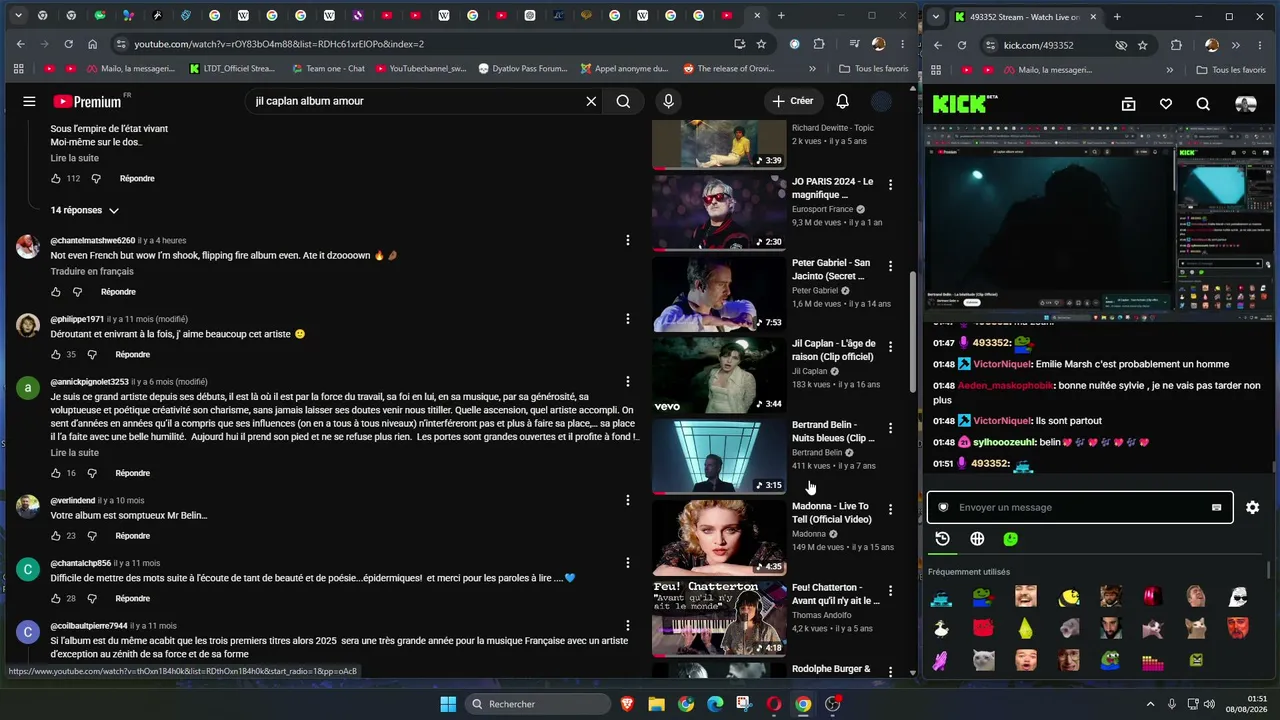
Task: Expand 'Lire la suite' under the top comment
Action: pyautogui.click(x=75, y=158)
